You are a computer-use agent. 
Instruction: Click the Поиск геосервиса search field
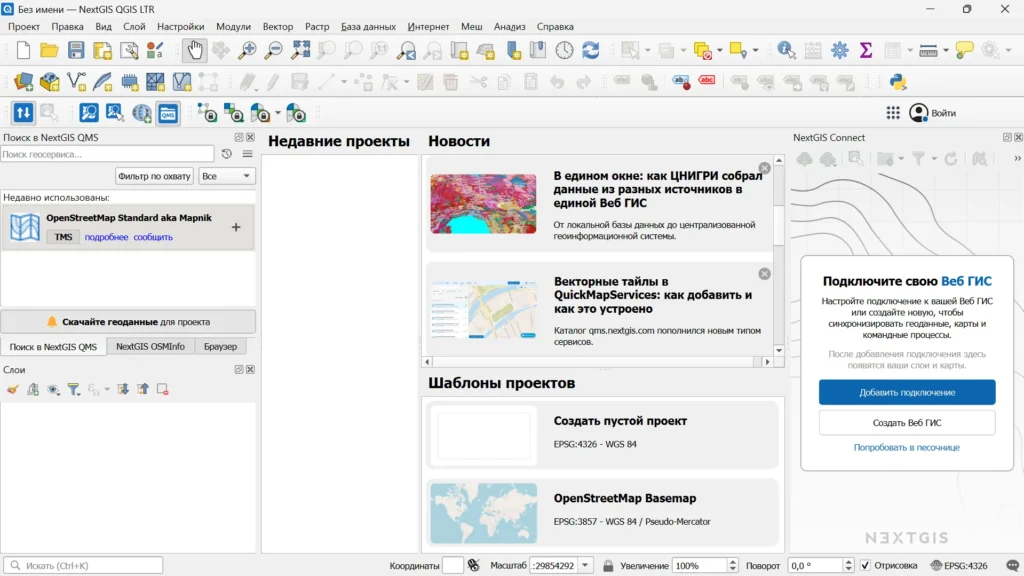[107, 154]
